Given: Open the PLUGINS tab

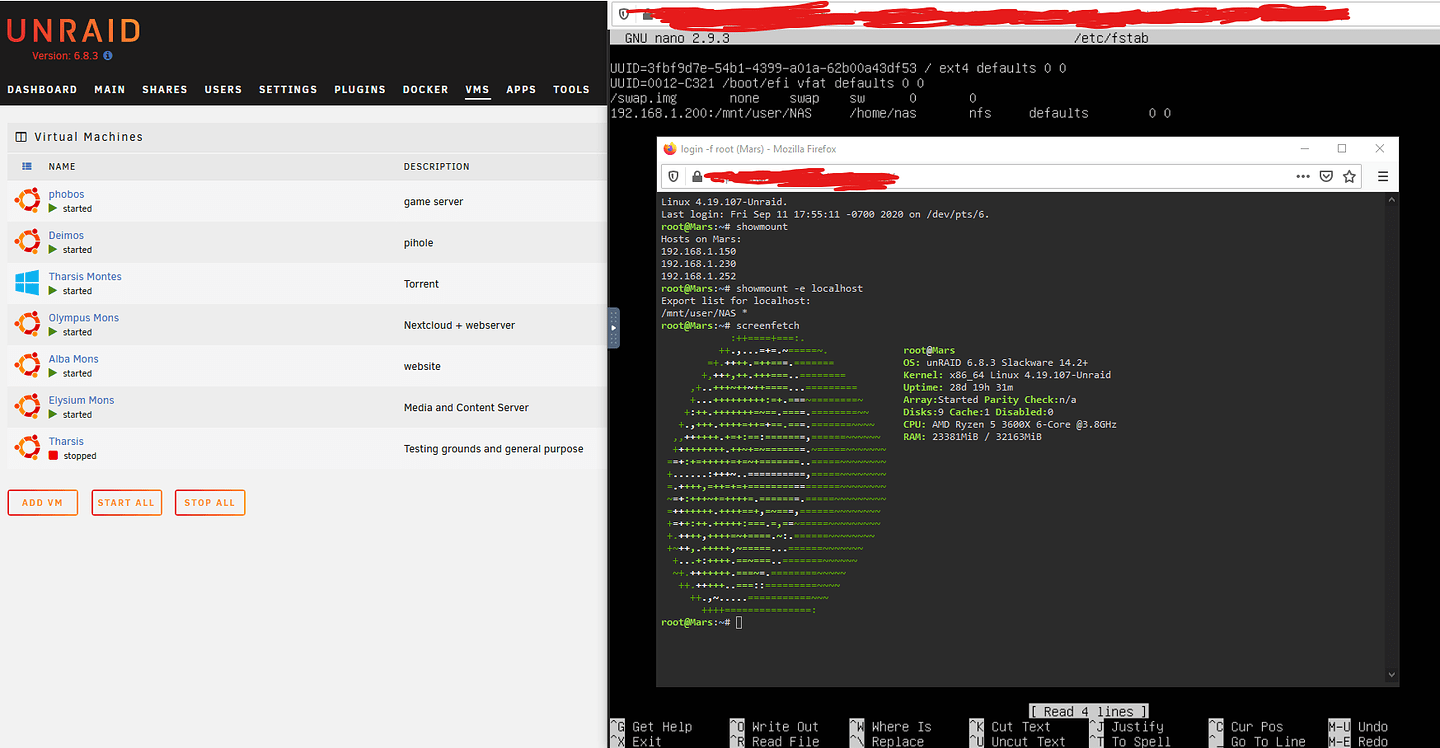Looking at the screenshot, I should tap(360, 89).
